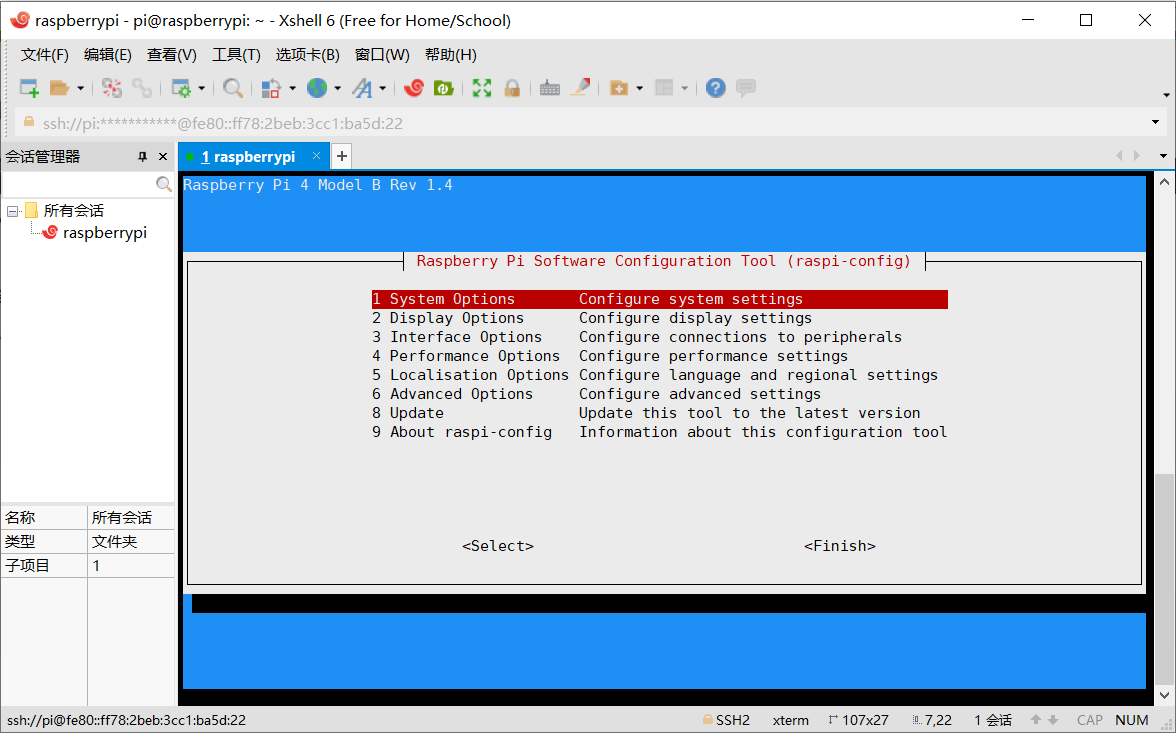Close the raspberrypi tab
This screenshot has width=1176, height=733.
(x=316, y=155)
